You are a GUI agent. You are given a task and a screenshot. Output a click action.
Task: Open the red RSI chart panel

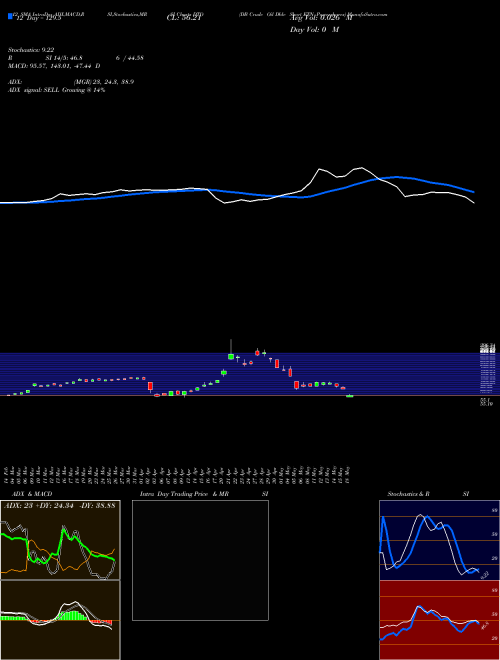(439, 620)
